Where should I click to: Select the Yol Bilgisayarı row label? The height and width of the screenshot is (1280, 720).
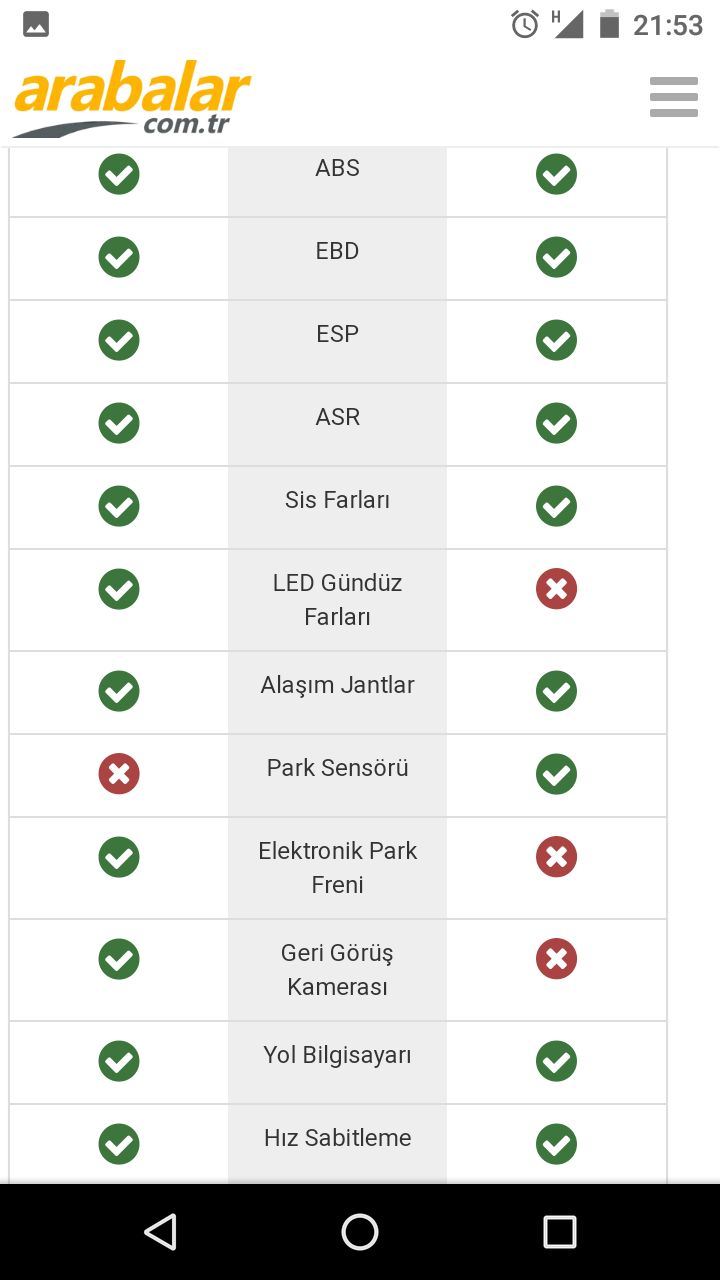(x=337, y=1055)
